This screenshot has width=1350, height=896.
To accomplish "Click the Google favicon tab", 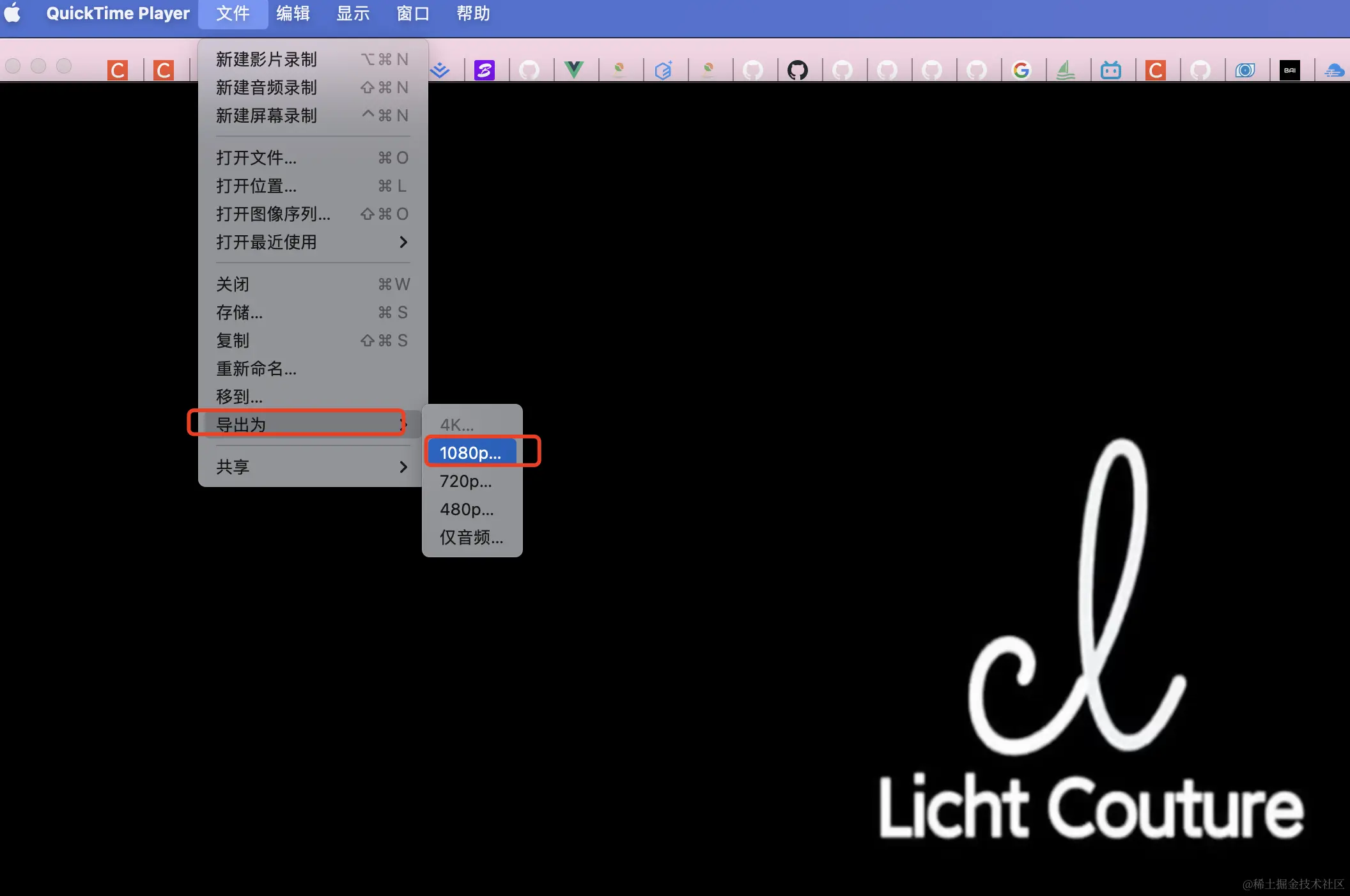I will point(1021,70).
